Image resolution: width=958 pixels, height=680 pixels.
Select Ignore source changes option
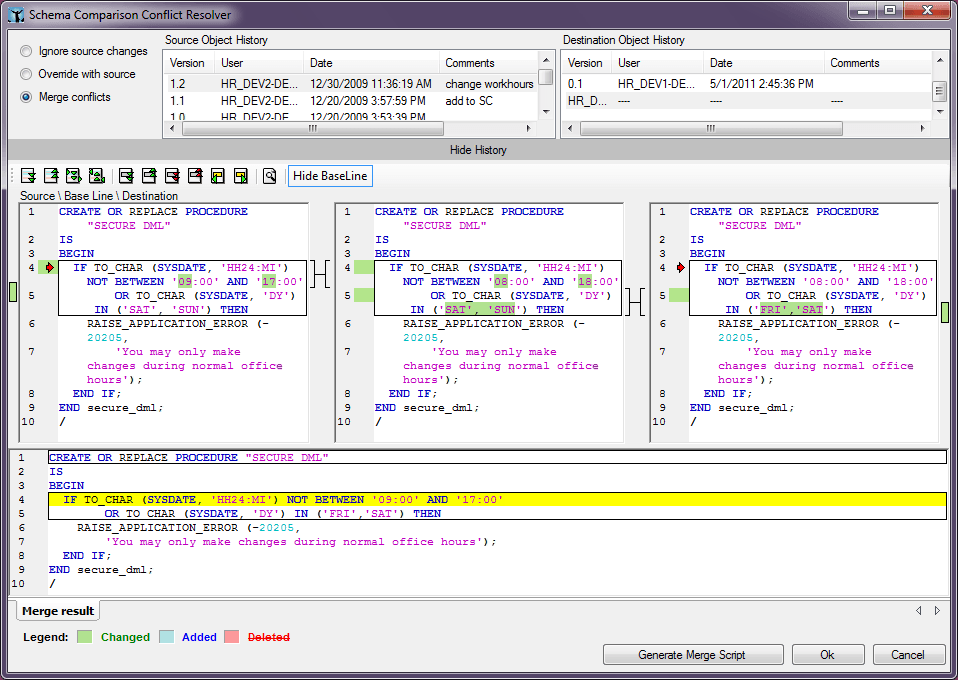tap(84, 51)
